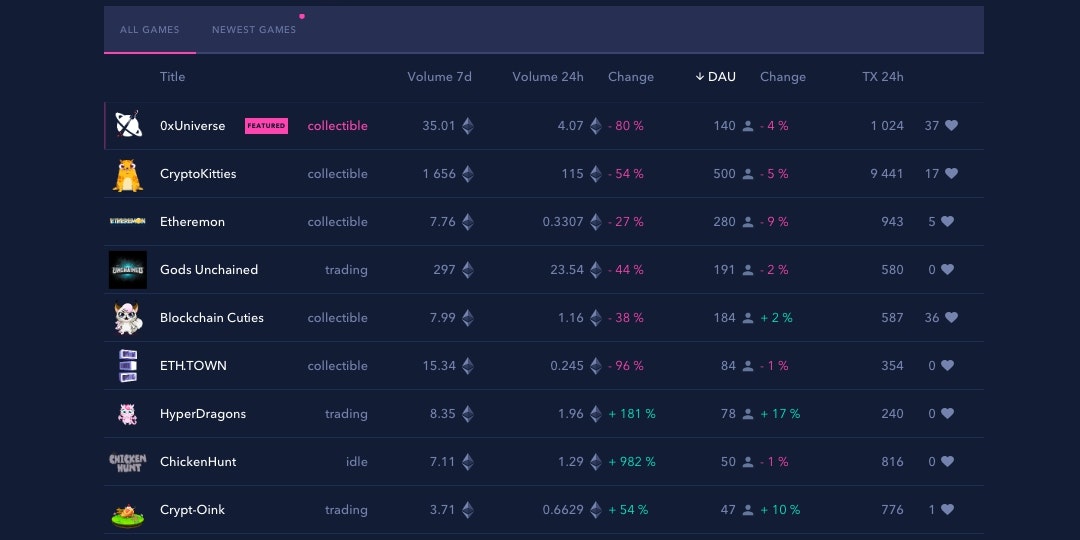Screen dimensions: 1080x540
Task: Click the "+ 982 %" change value
Action: 632,461
